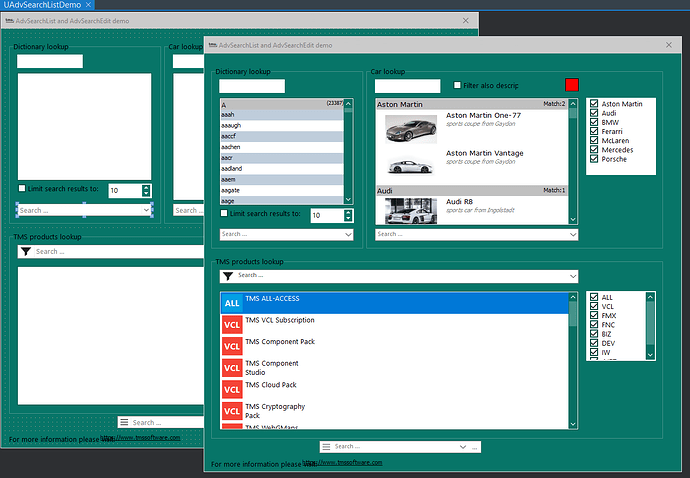The image size is (690, 478).
Task: Select word 'aadland' in dictionary list
Action: pyautogui.click(x=282, y=169)
